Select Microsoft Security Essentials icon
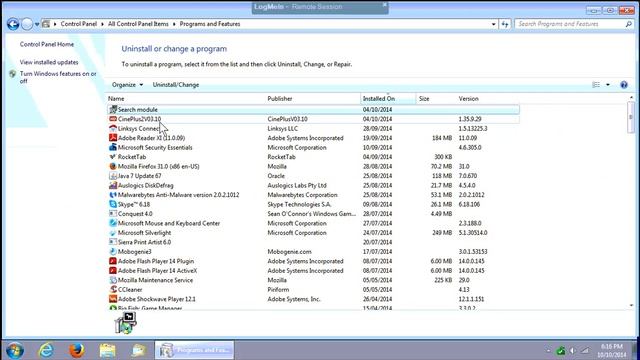This screenshot has width=640, height=360. click(x=113, y=147)
